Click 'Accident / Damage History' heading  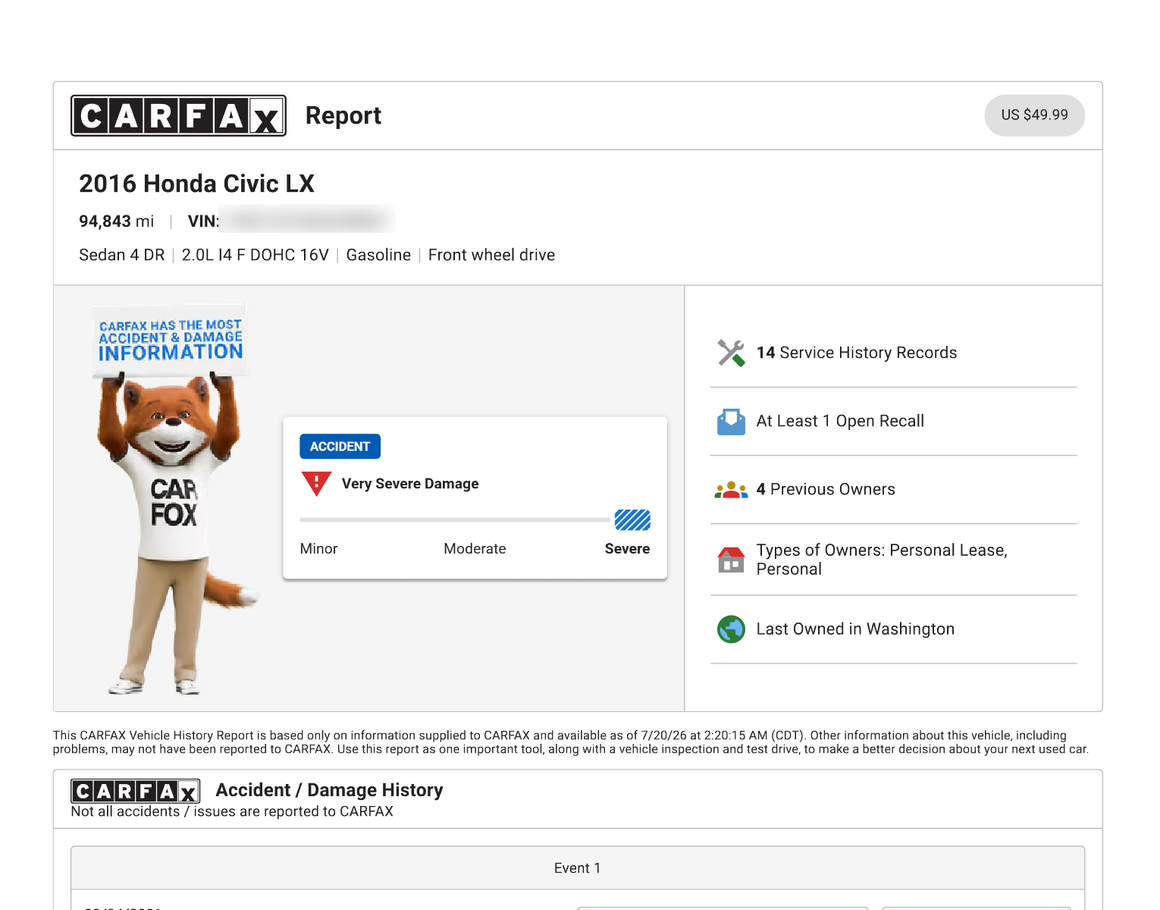pos(329,790)
